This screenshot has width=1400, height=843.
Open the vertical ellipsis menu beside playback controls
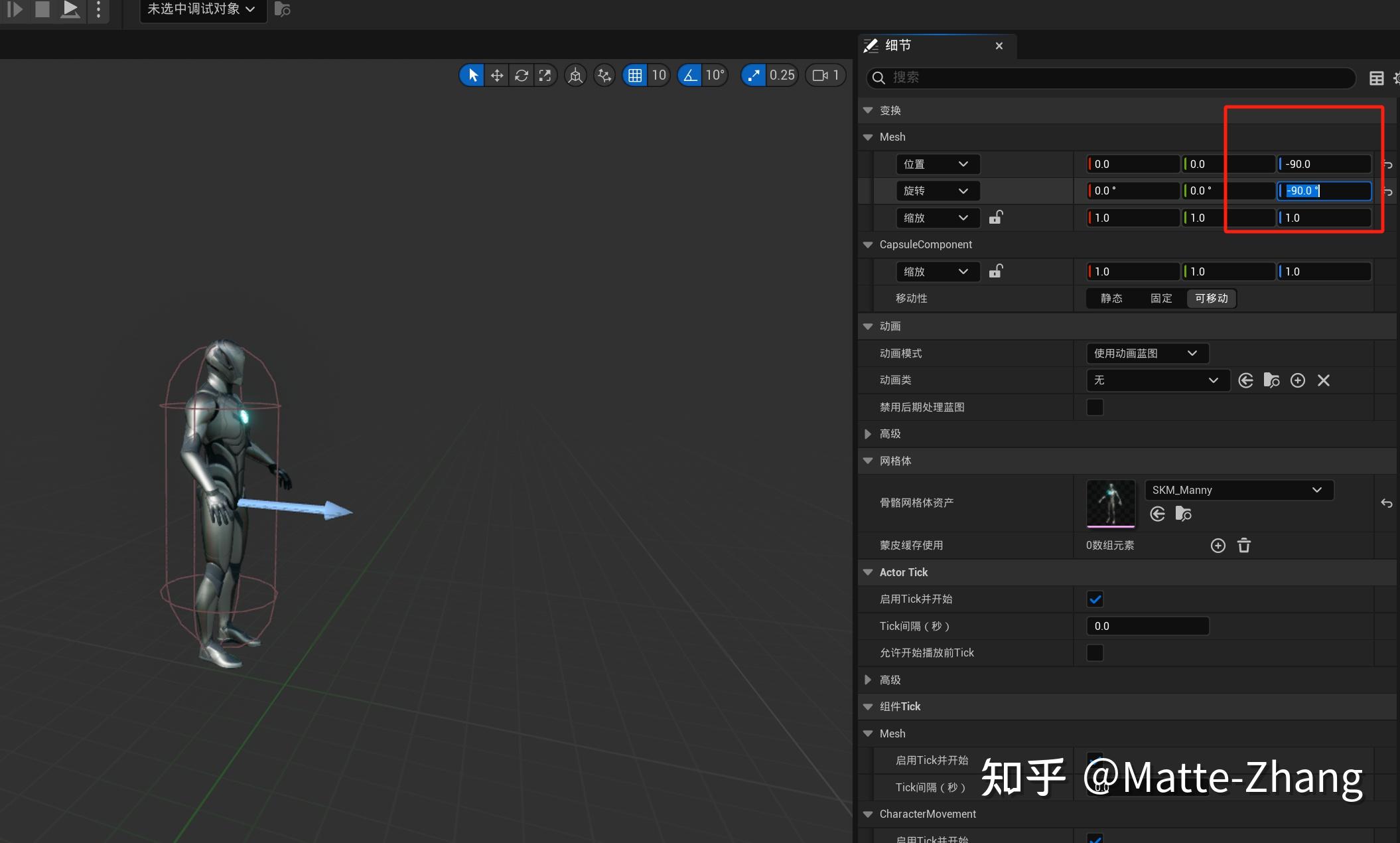click(x=98, y=9)
